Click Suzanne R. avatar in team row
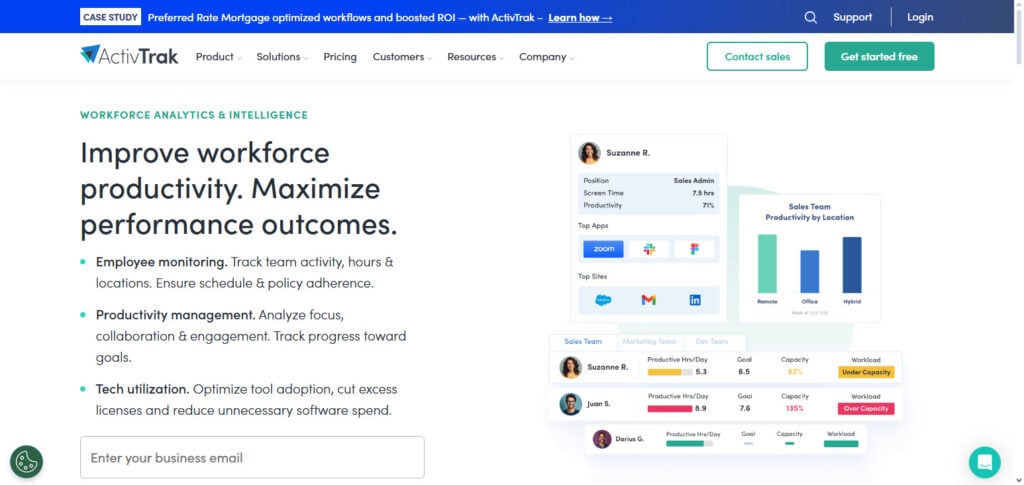The image size is (1024, 485). (x=571, y=367)
